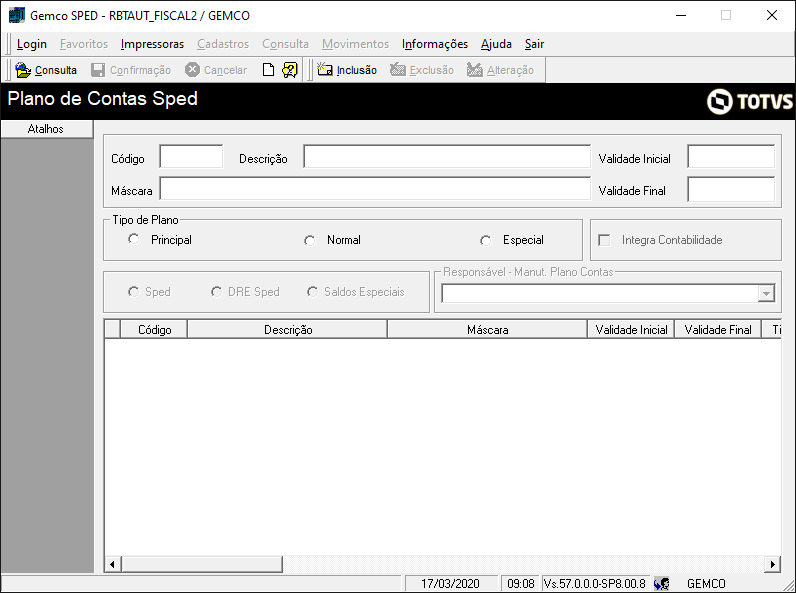Click the grid's row selector header cell

[x=112, y=330]
